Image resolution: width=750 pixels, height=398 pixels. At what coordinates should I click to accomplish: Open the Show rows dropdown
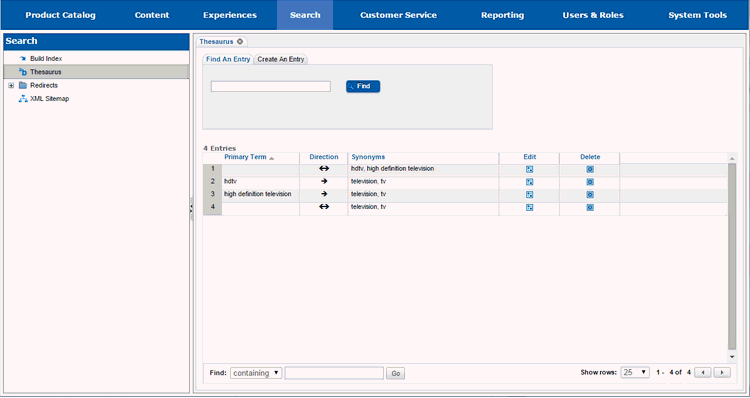635,372
